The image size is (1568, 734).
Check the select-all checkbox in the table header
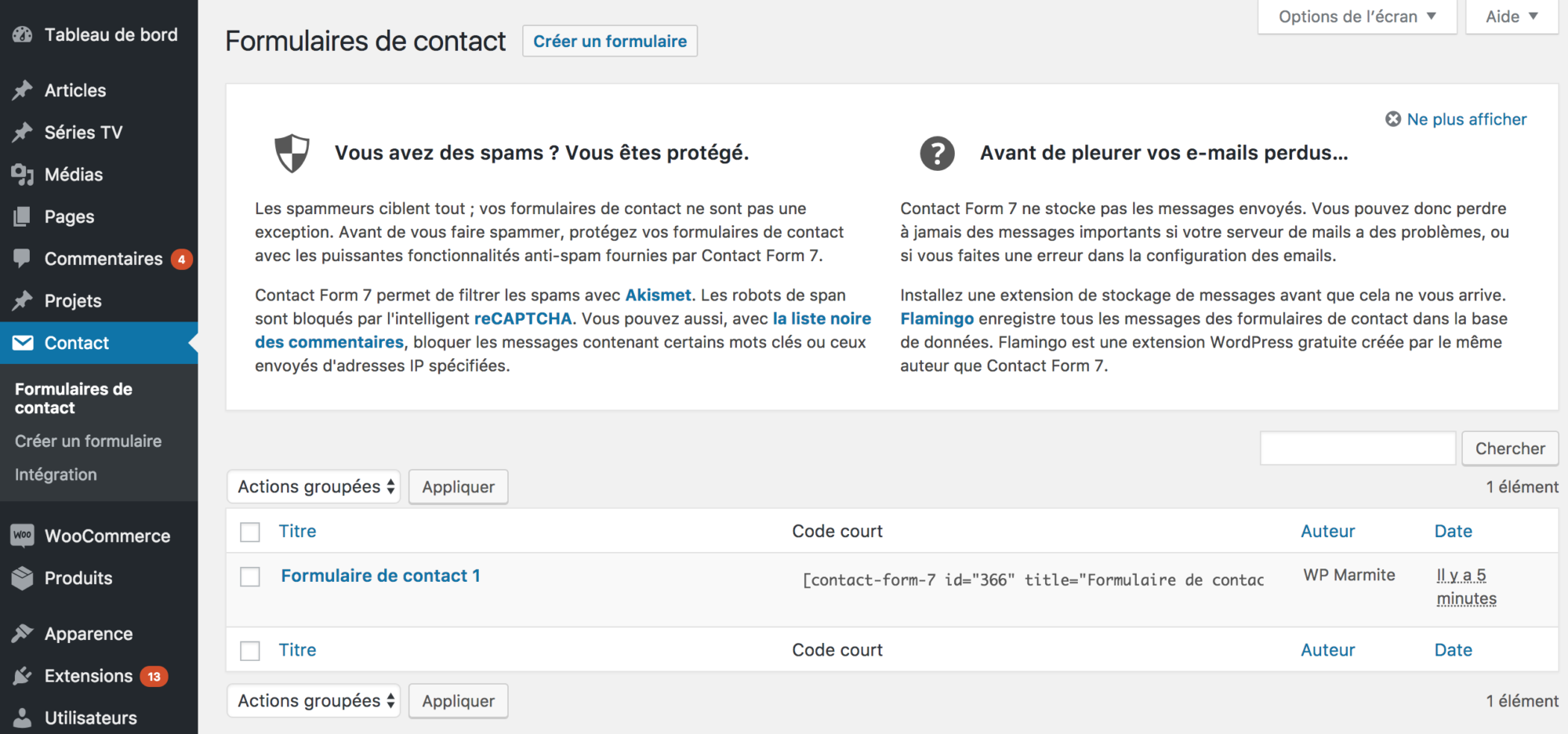pyautogui.click(x=249, y=532)
